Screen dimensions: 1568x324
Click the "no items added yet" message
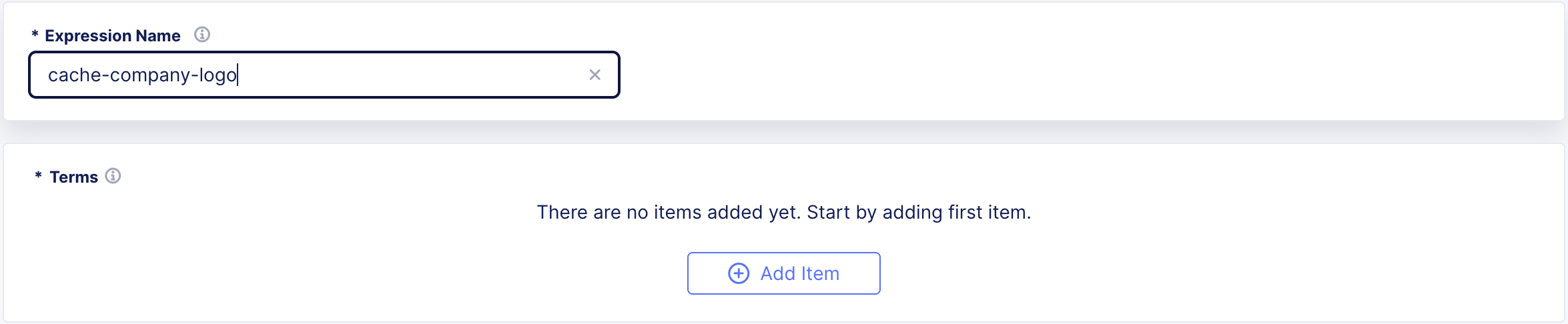pyautogui.click(x=784, y=212)
